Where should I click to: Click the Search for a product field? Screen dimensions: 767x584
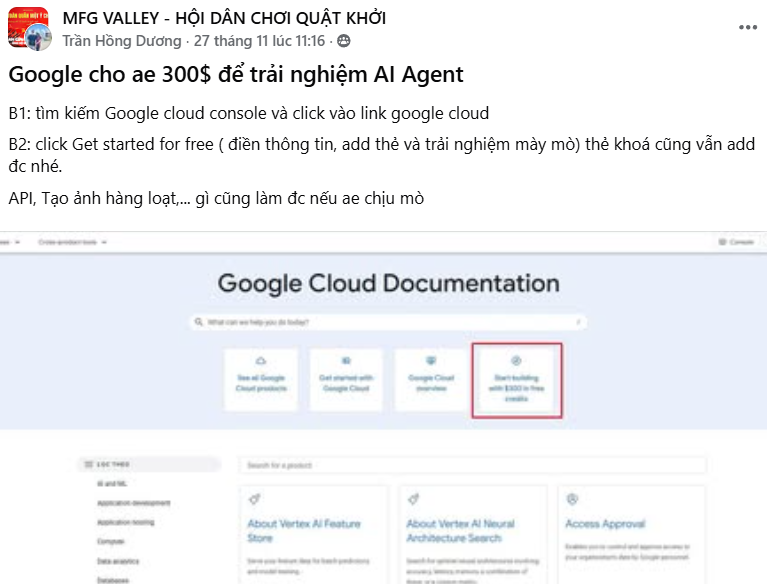[472, 466]
